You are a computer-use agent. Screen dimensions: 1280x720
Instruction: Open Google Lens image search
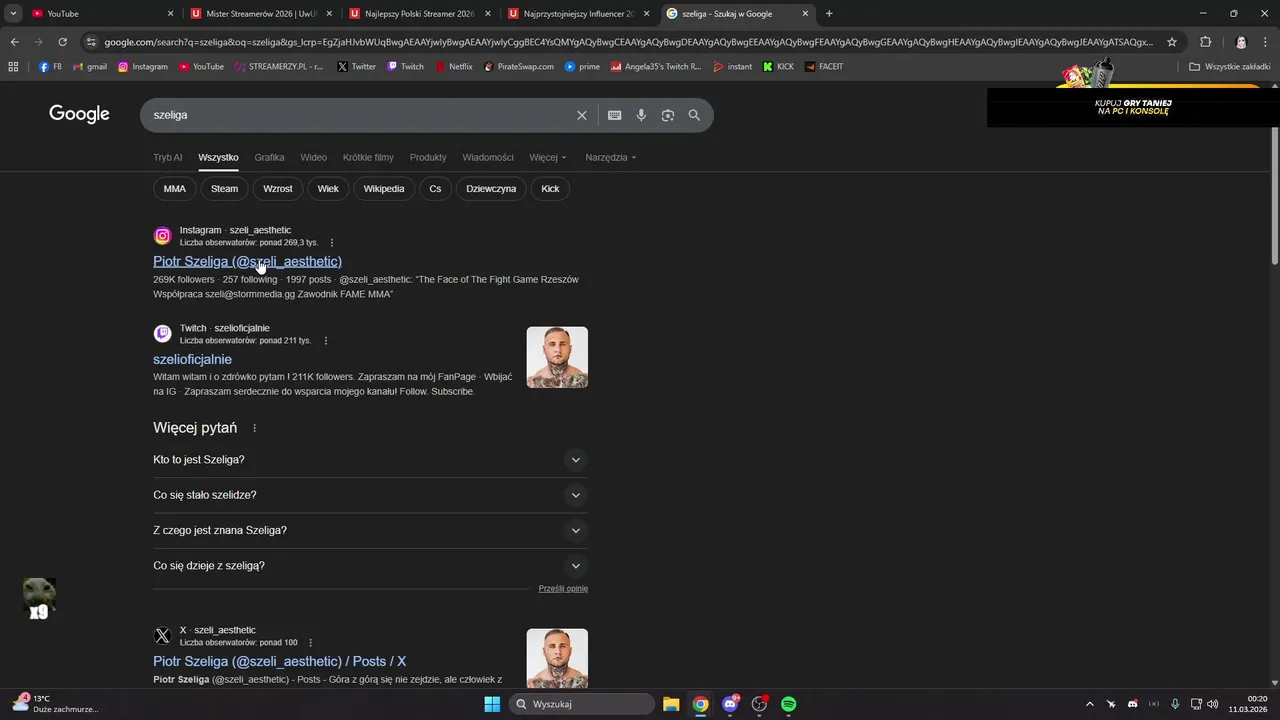point(668,115)
